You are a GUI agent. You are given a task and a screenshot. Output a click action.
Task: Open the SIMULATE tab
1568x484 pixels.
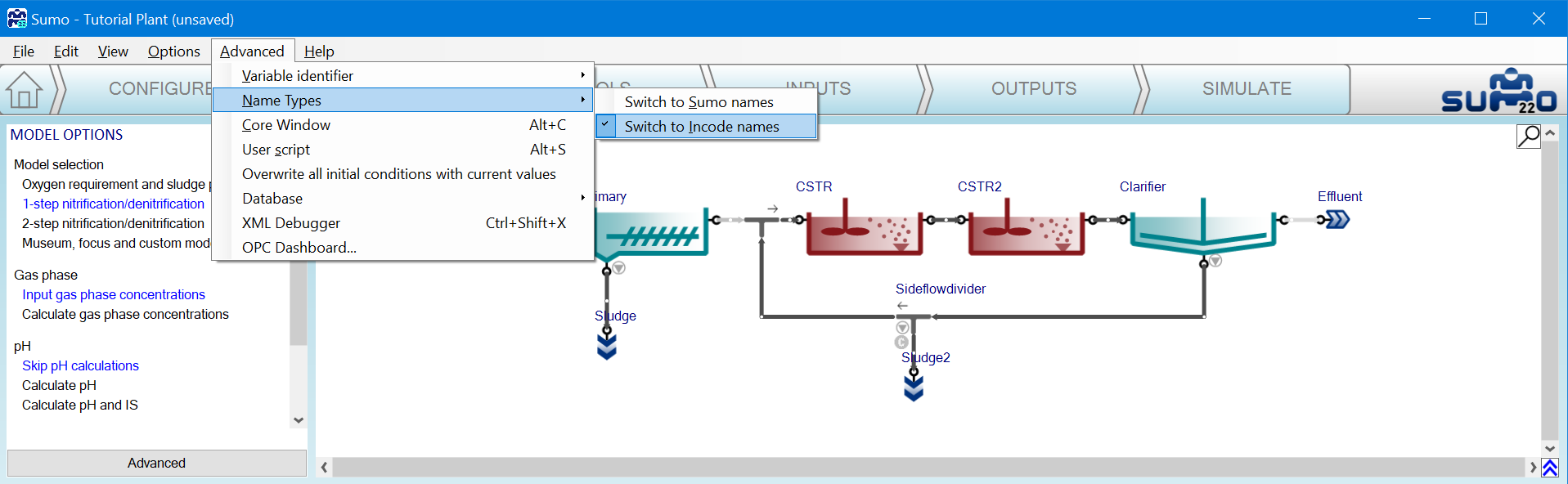1246,89
